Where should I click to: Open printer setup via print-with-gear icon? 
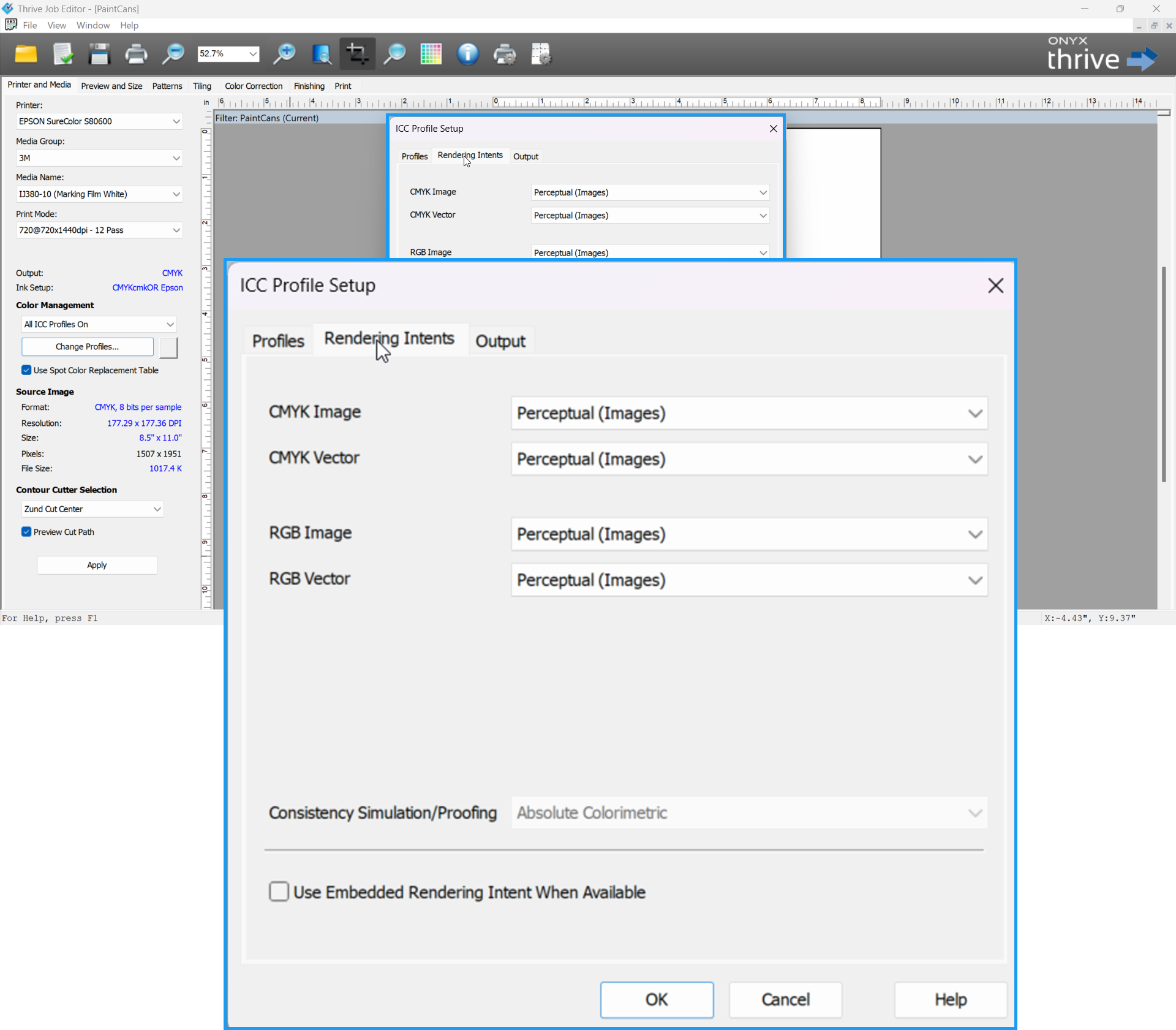[x=505, y=54]
